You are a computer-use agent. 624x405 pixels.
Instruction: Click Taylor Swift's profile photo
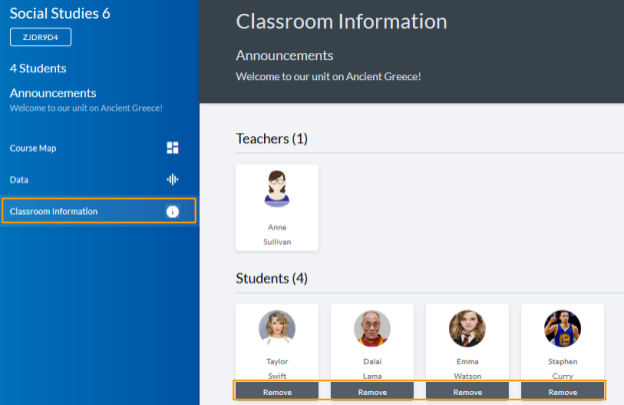click(x=277, y=328)
